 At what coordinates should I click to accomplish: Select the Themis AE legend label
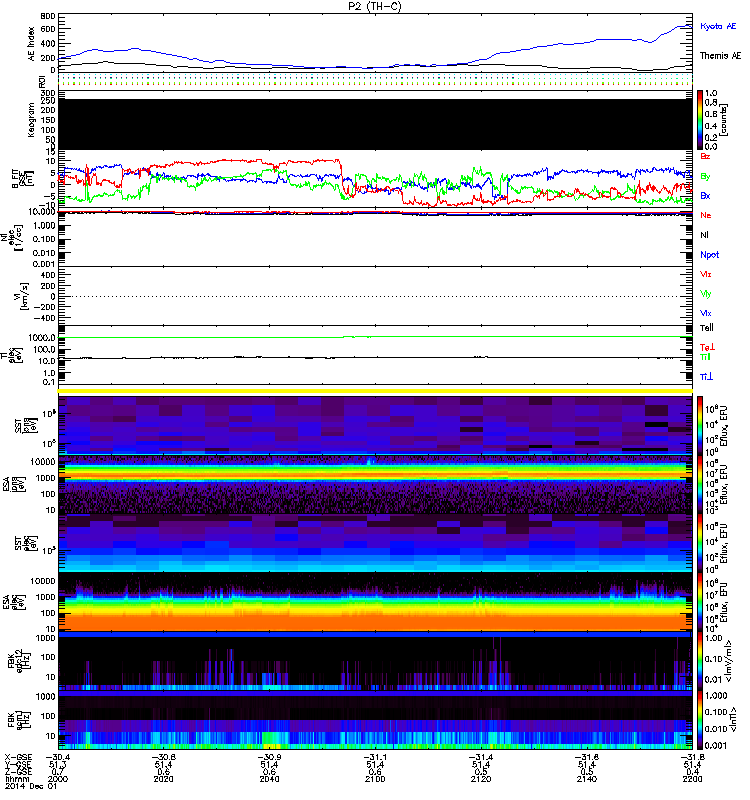click(x=720, y=56)
